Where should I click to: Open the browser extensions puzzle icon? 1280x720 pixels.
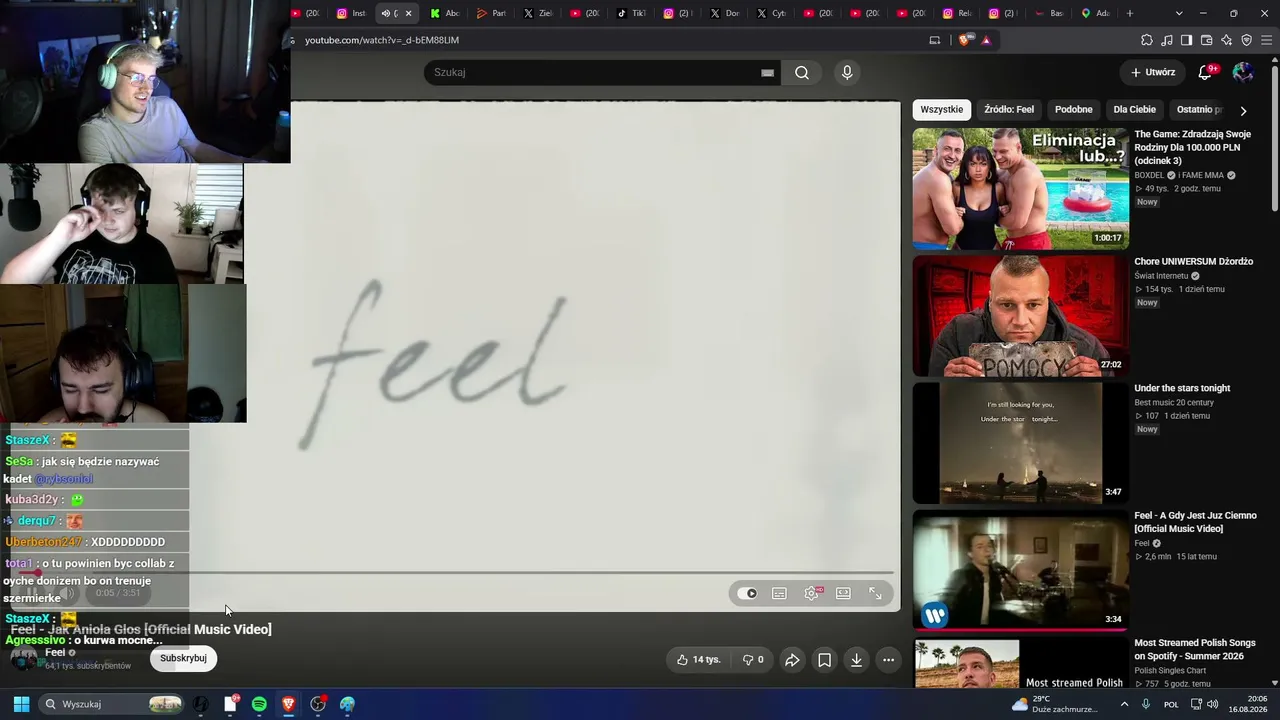tap(1147, 40)
